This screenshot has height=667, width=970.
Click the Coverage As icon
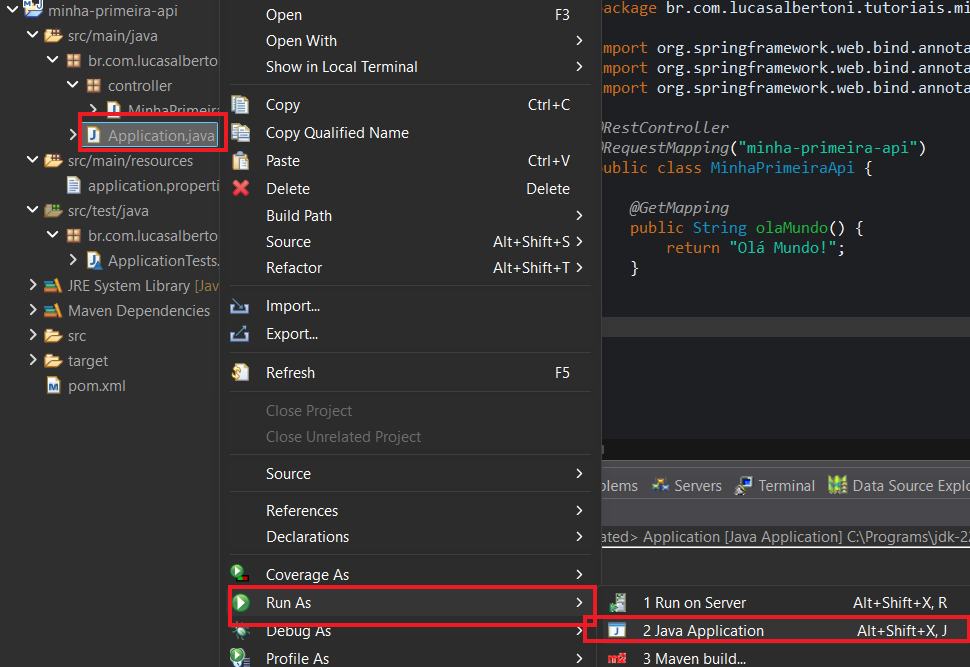pyautogui.click(x=240, y=574)
